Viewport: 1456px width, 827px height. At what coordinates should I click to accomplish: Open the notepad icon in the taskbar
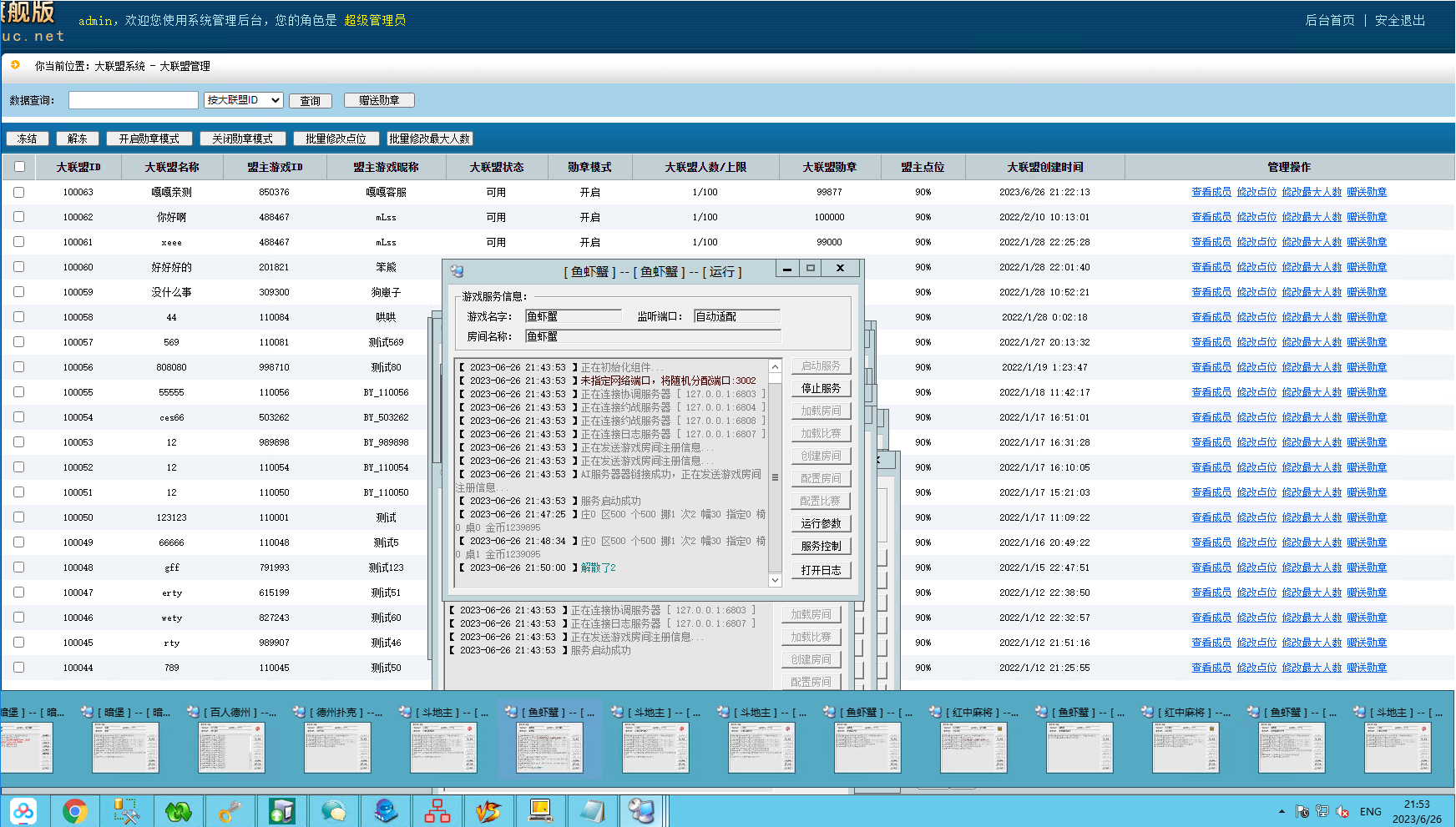(592, 811)
